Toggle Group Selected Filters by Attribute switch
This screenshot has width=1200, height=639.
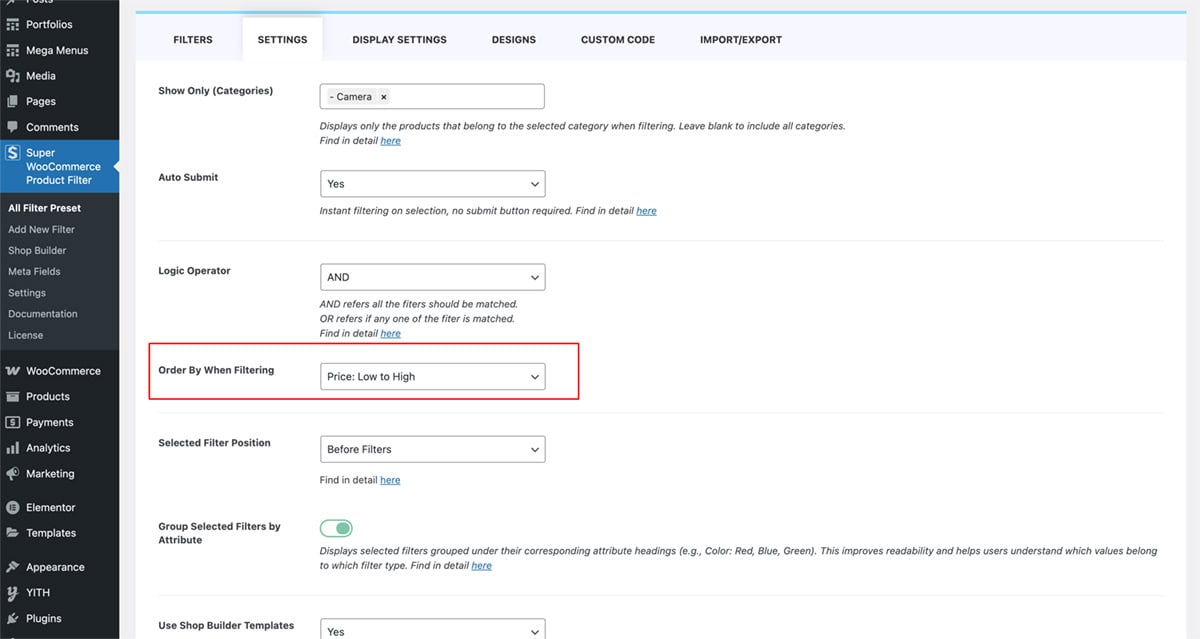(x=336, y=528)
